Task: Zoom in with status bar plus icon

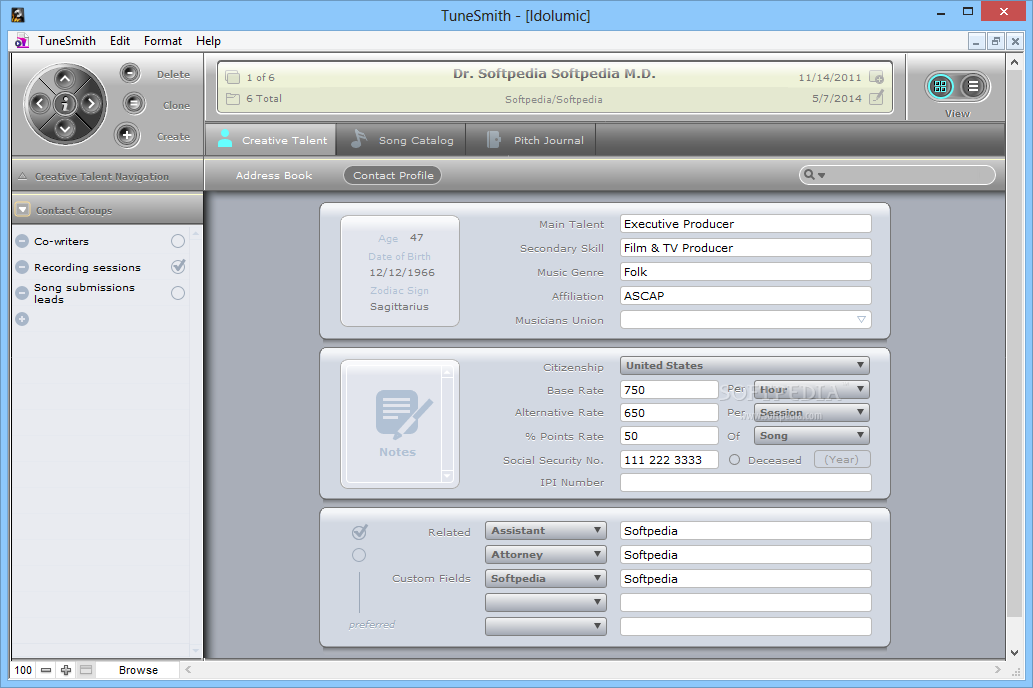Action: coord(66,670)
